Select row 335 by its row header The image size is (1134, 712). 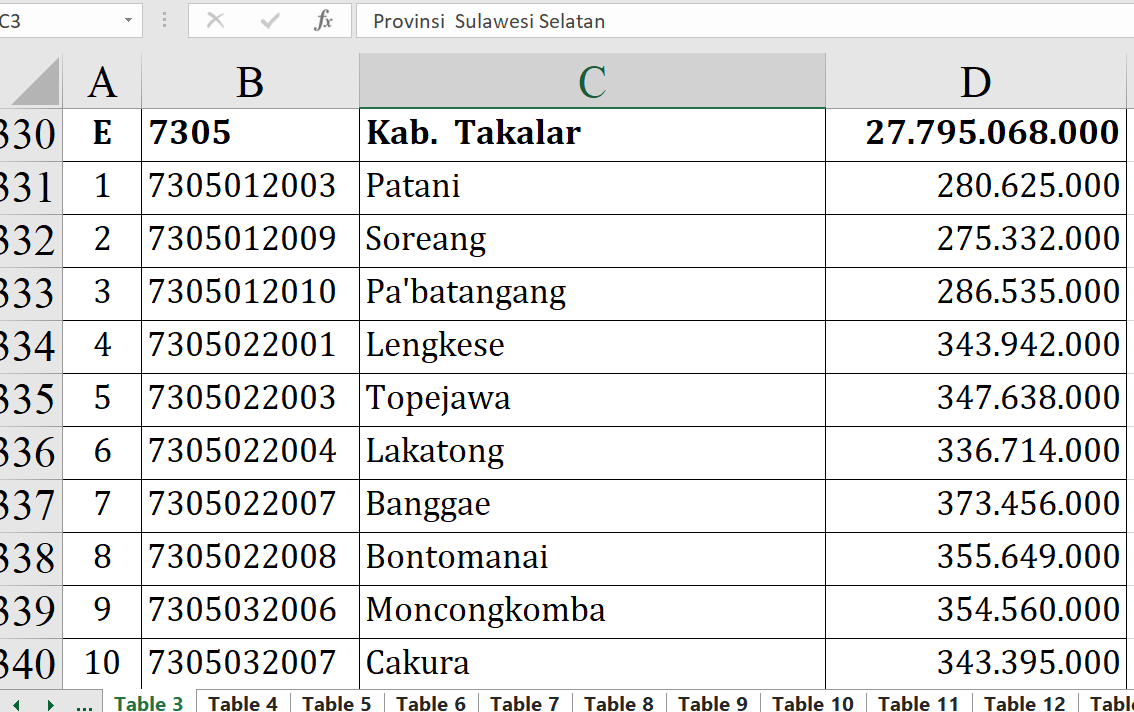click(30, 399)
